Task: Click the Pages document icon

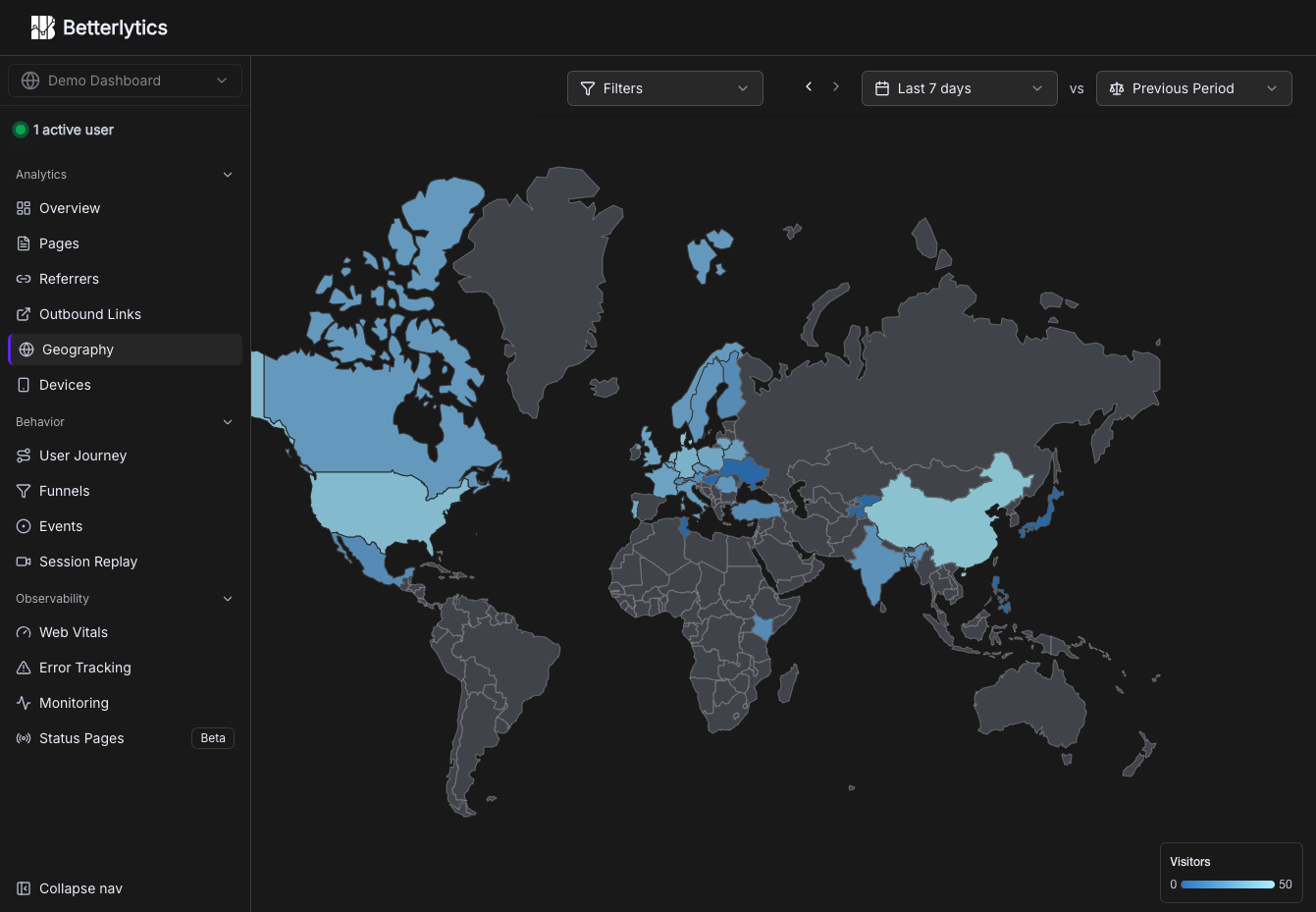Action: click(24, 243)
